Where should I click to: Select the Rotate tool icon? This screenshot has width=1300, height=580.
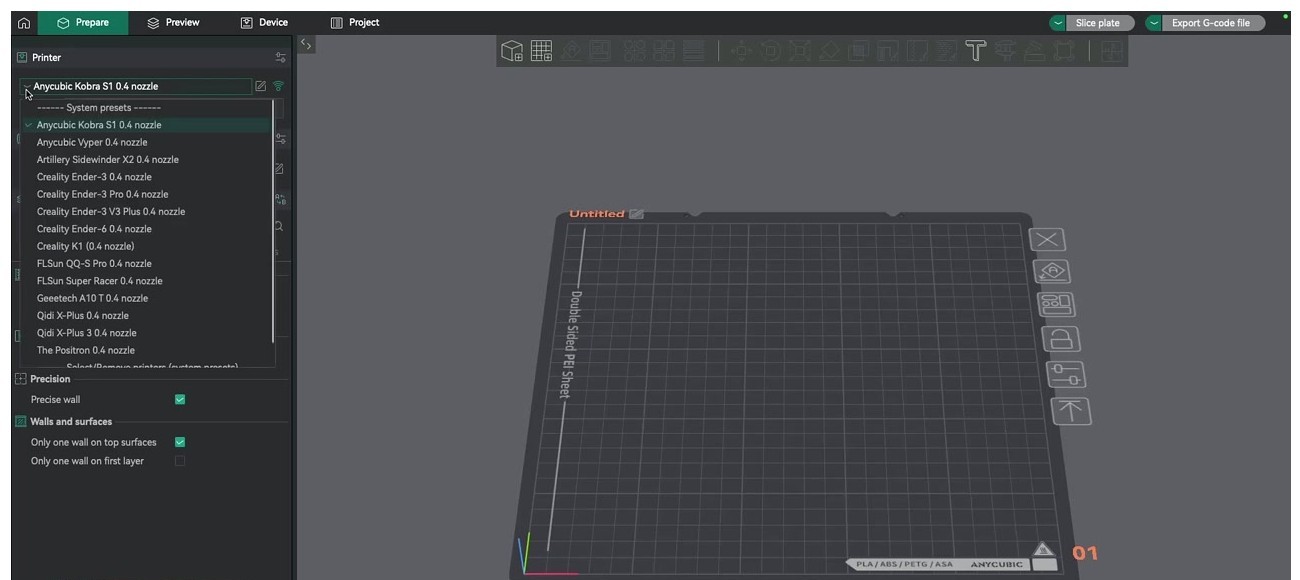(771, 51)
